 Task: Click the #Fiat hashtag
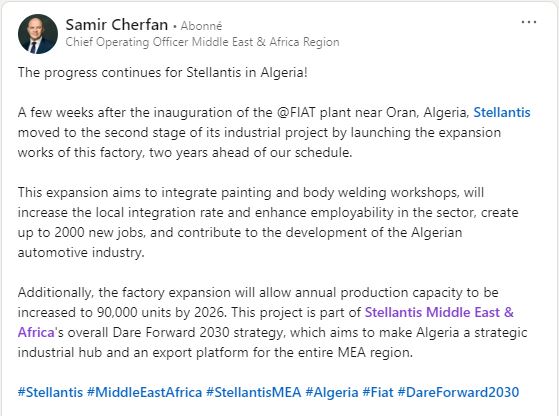point(378,392)
